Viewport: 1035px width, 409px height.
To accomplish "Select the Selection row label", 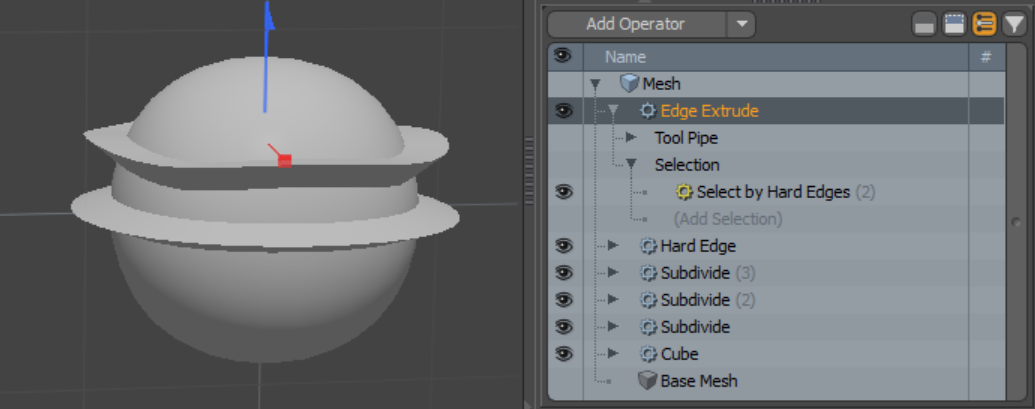I will click(687, 165).
